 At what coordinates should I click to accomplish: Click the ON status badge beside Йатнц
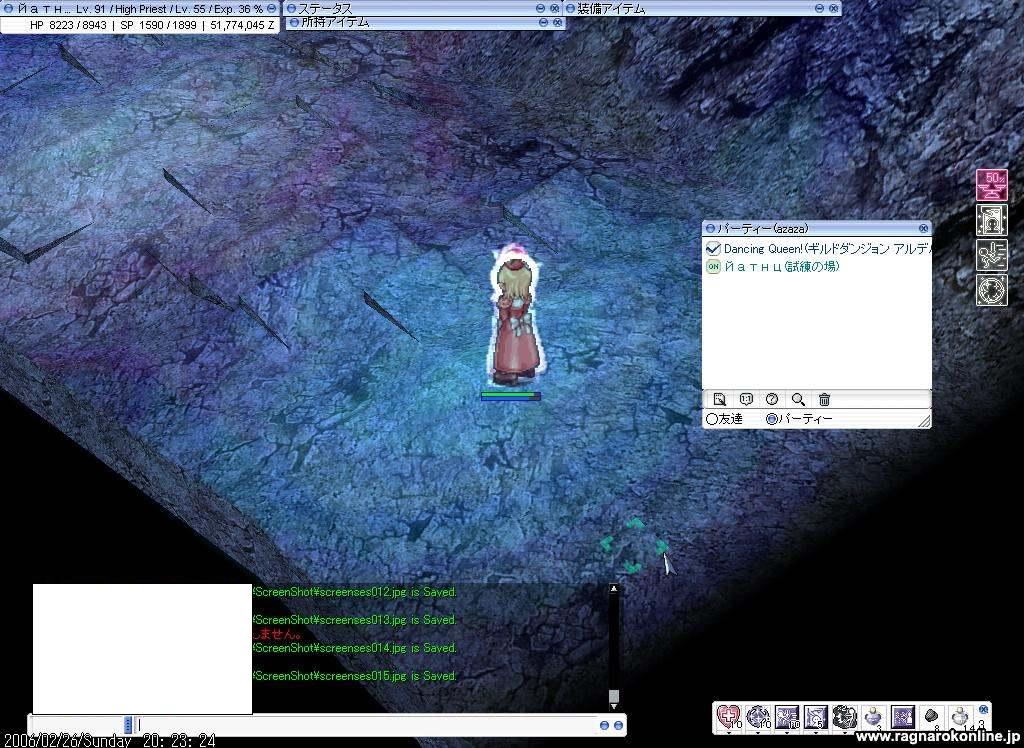pyautogui.click(x=713, y=267)
